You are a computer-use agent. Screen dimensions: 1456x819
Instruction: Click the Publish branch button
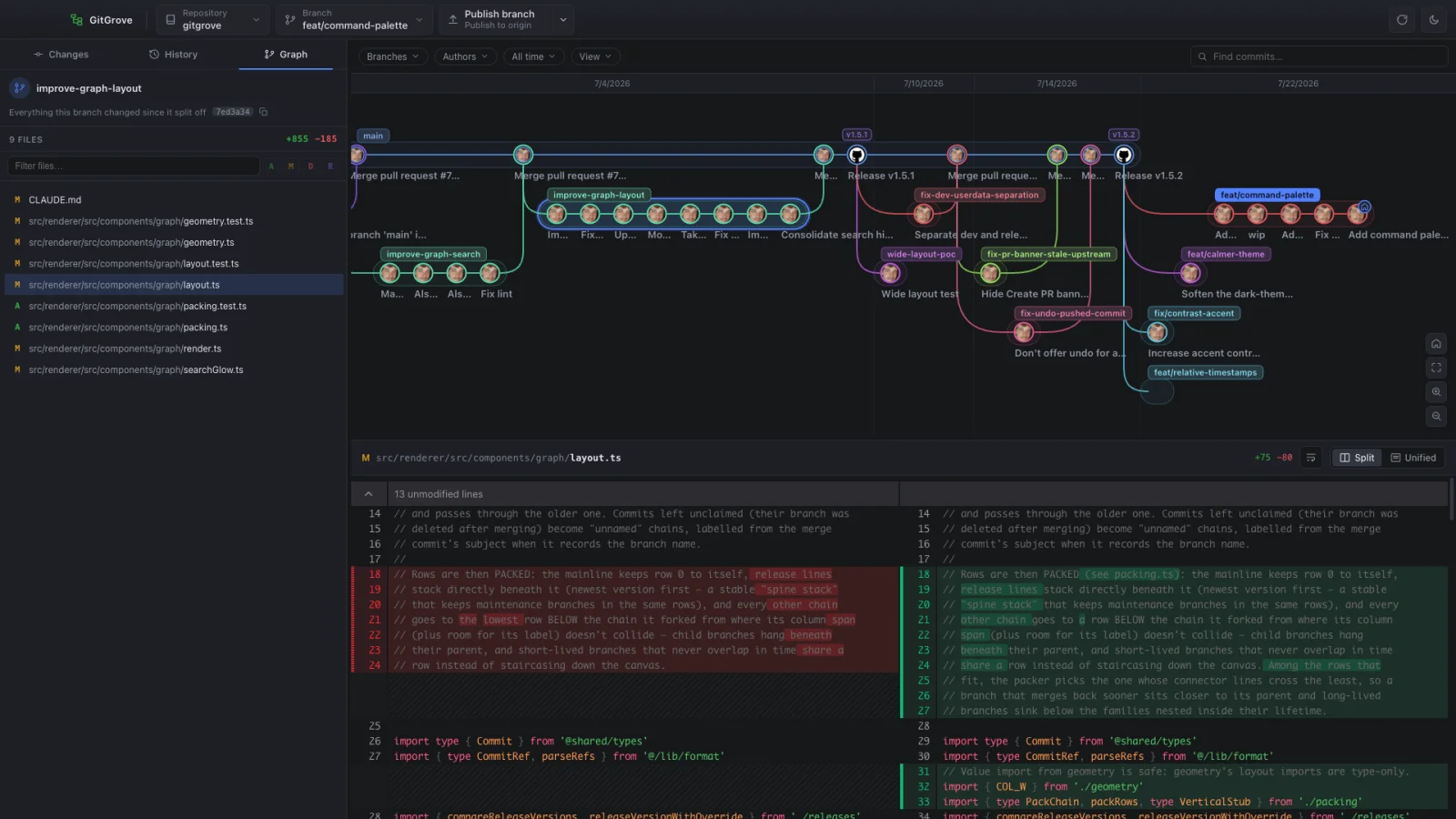[497, 20]
